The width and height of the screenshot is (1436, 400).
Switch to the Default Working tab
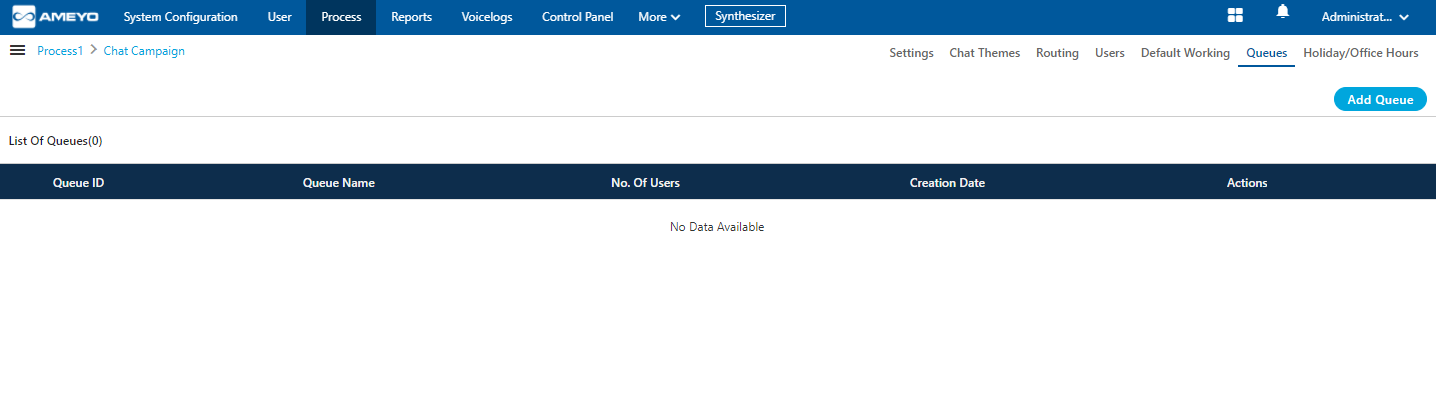pyautogui.click(x=1185, y=53)
